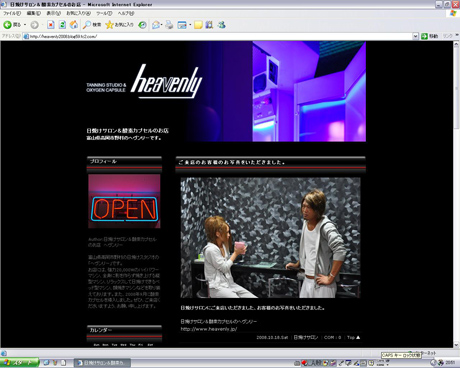
Task: Open the COM : 0 comments link
Action: point(332,337)
